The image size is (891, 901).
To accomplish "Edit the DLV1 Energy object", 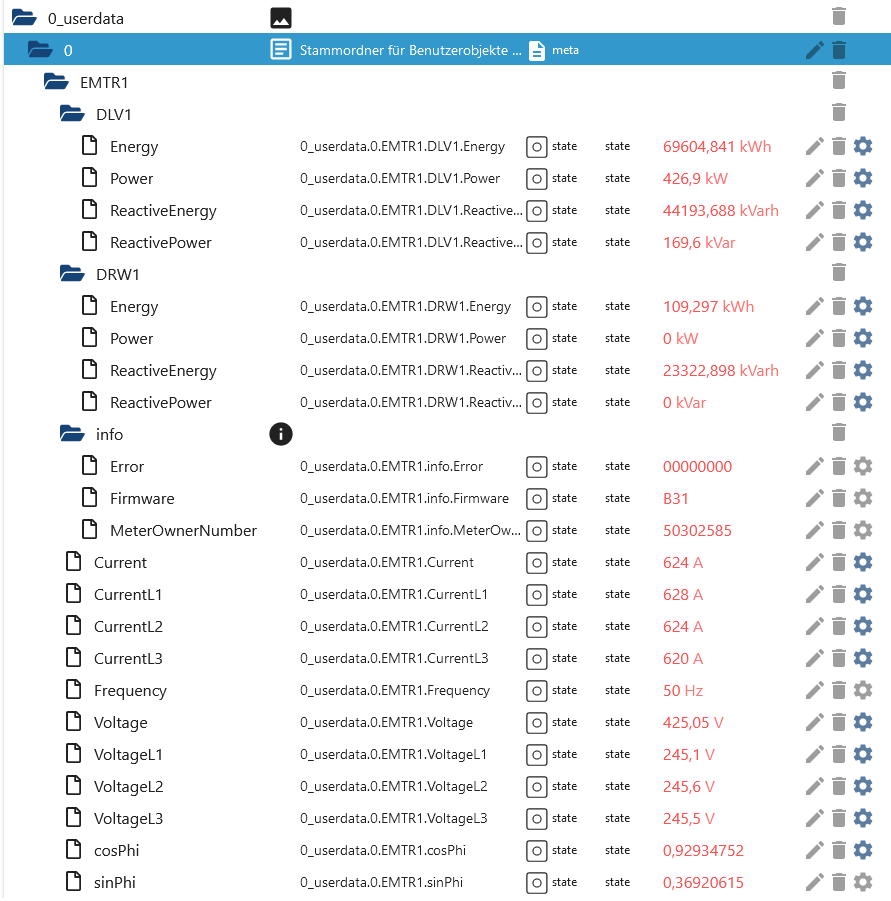I will (815, 147).
